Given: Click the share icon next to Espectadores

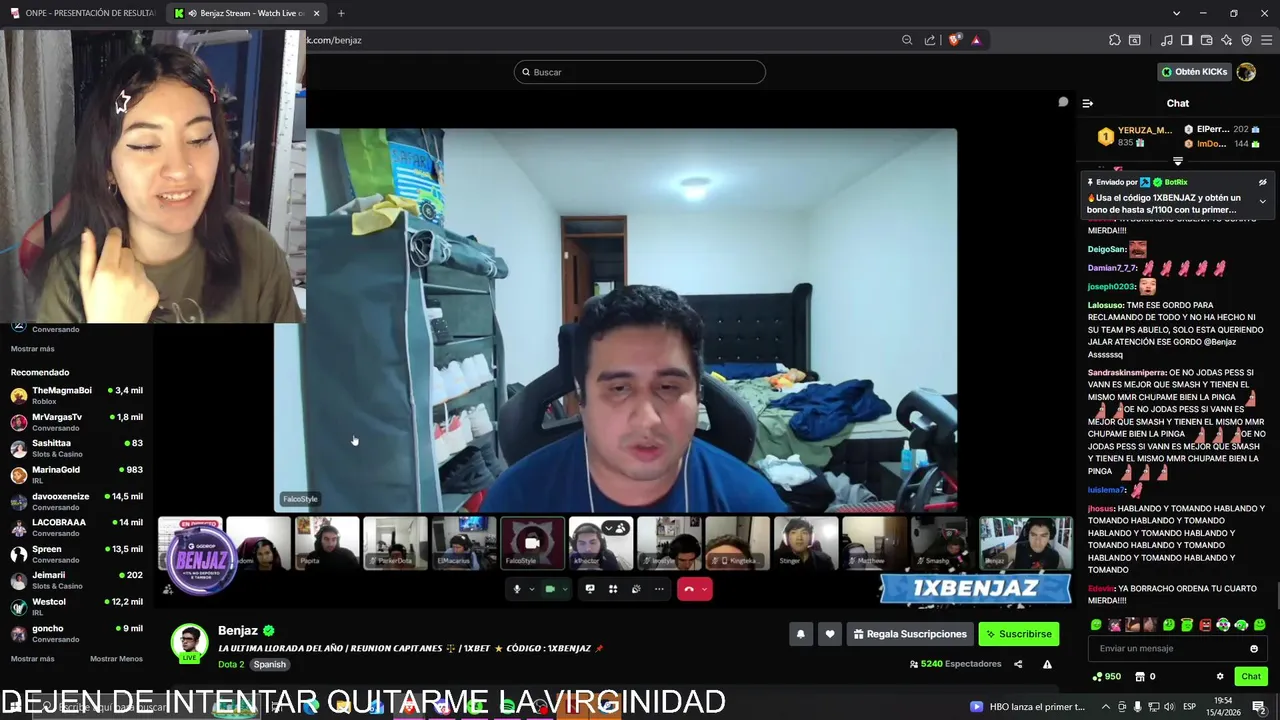Looking at the screenshot, I should point(1018,664).
